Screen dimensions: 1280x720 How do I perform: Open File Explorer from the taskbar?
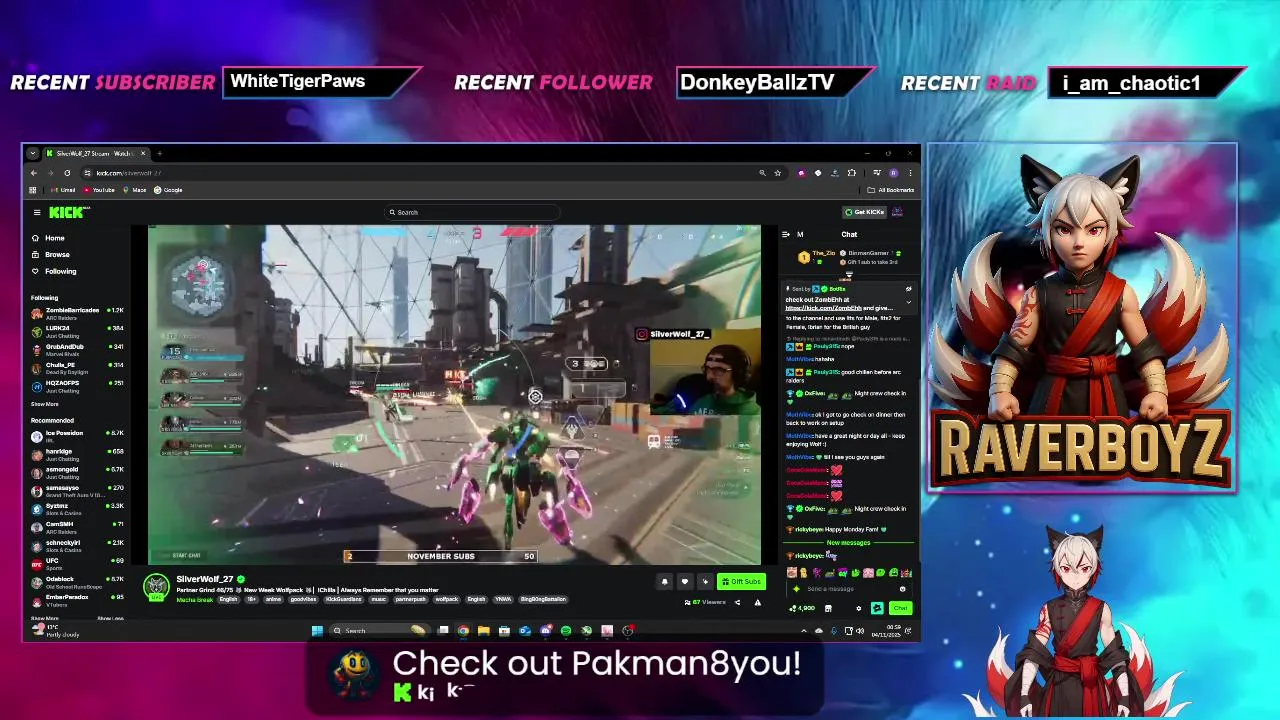point(483,630)
